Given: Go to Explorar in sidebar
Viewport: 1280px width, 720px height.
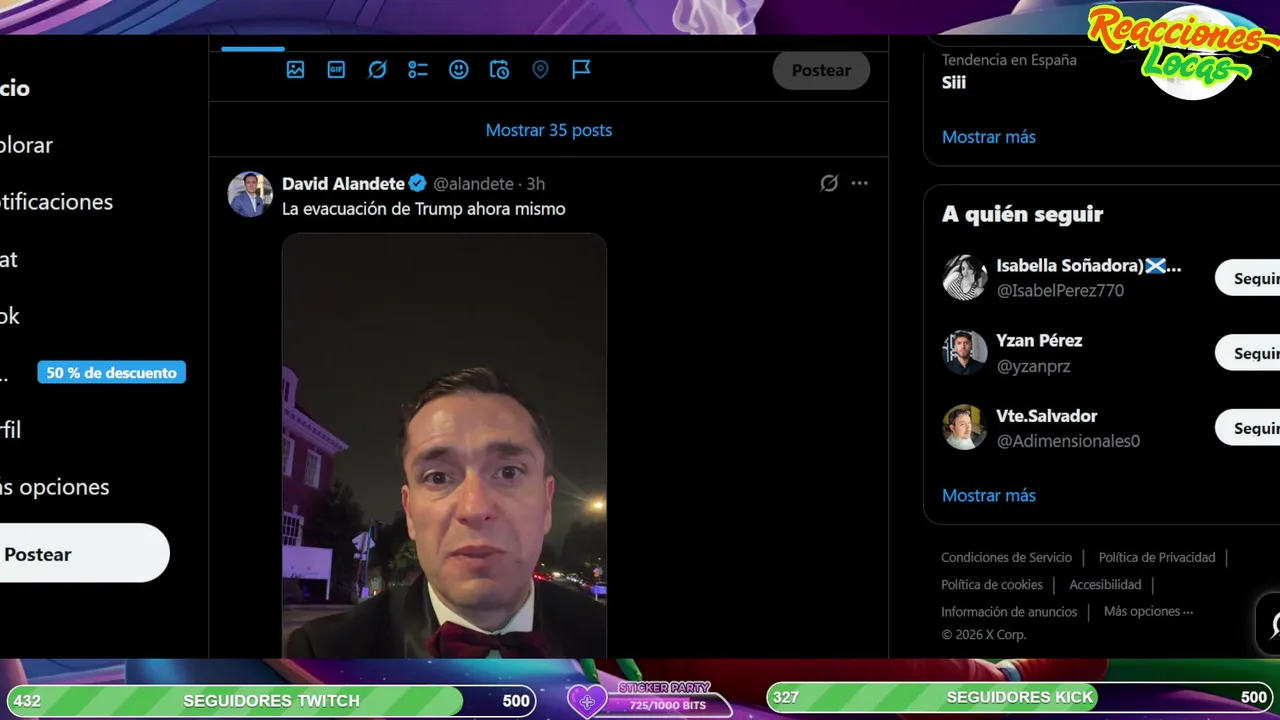Looking at the screenshot, I should pyautogui.click(x=26, y=145).
